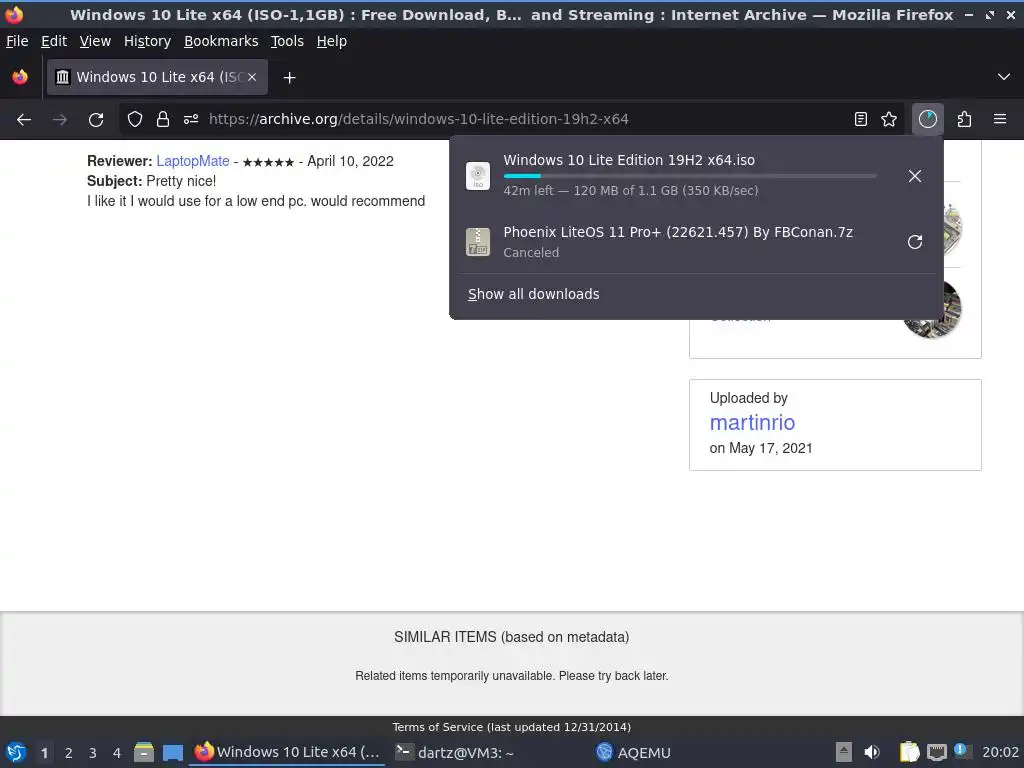Retry the canceled Phoenix LiteOS download
The width and height of the screenshot is (1024, 768).
point(915,242)
